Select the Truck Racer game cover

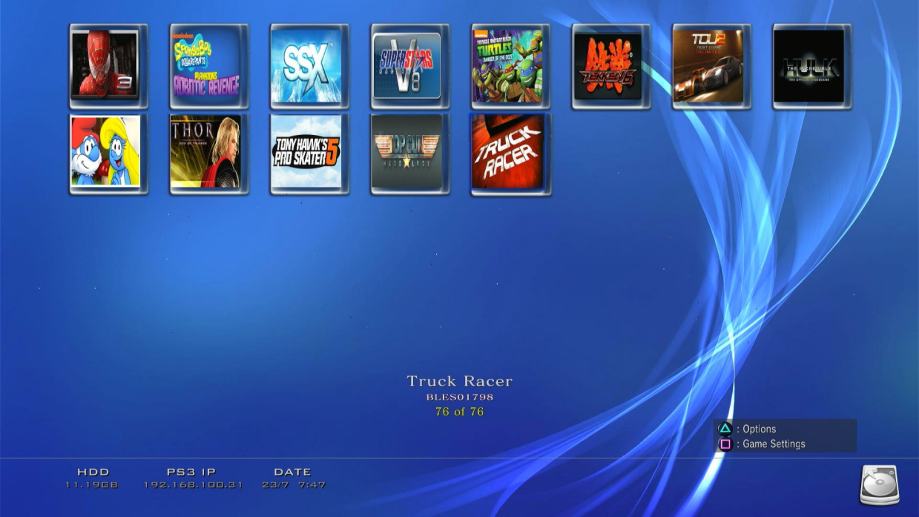point(510,154)
